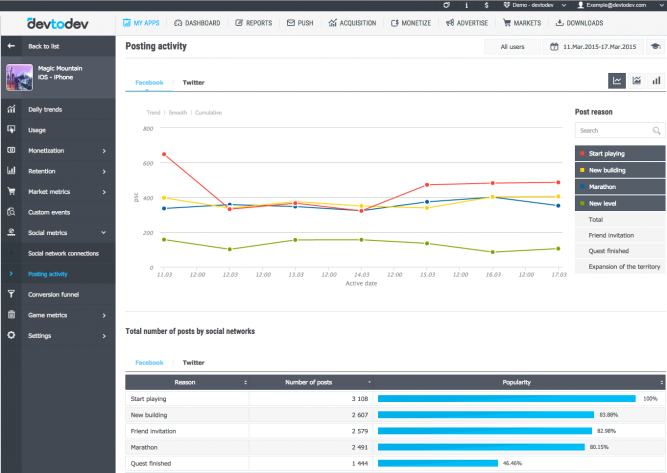Toggle the Marathon series filter

(620, 186)
